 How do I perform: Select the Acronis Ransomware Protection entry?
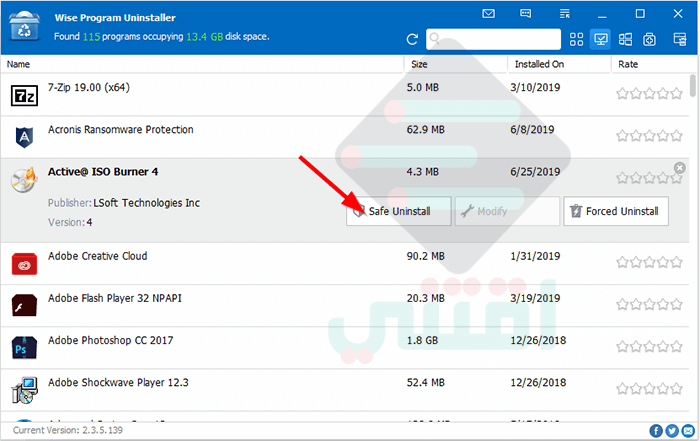pos(345,137)
